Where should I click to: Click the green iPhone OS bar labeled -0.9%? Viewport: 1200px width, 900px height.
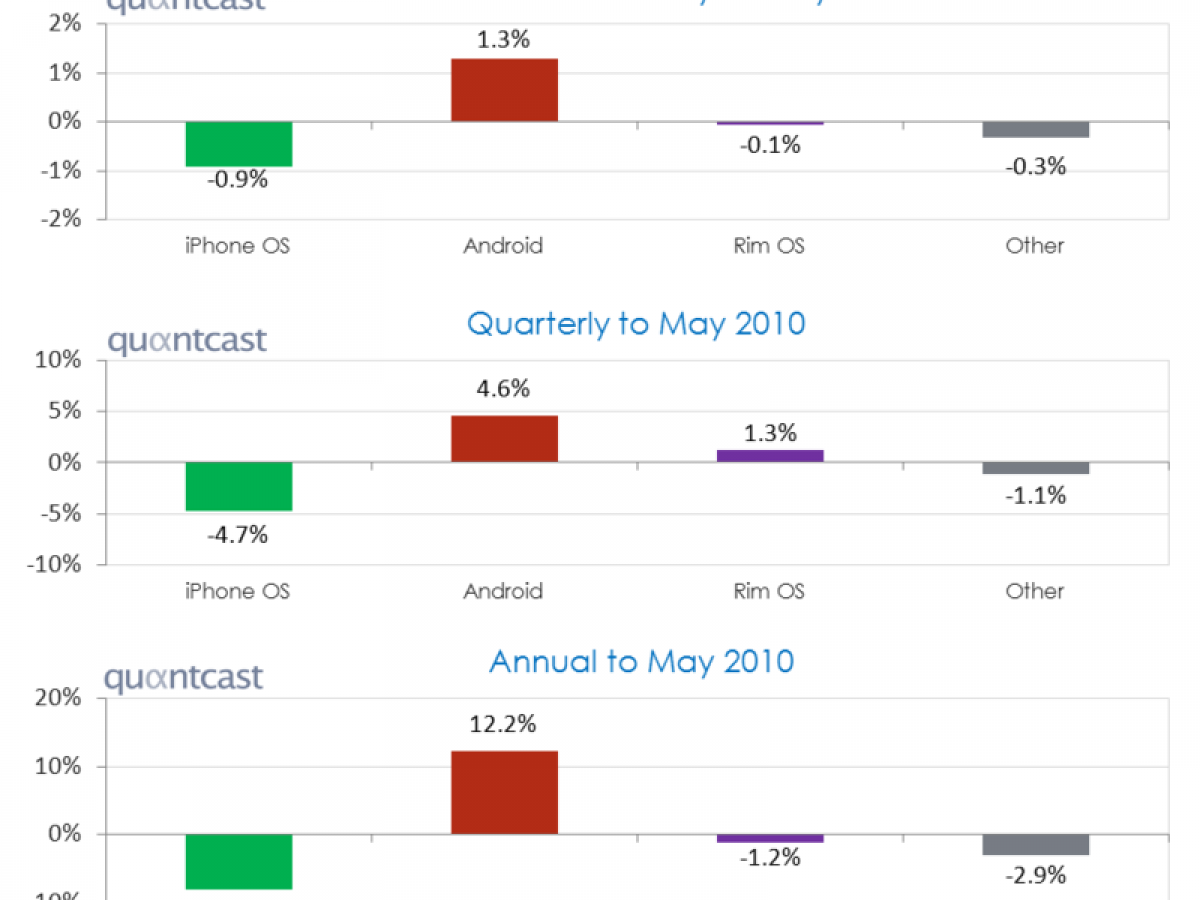tap(238, 144)
